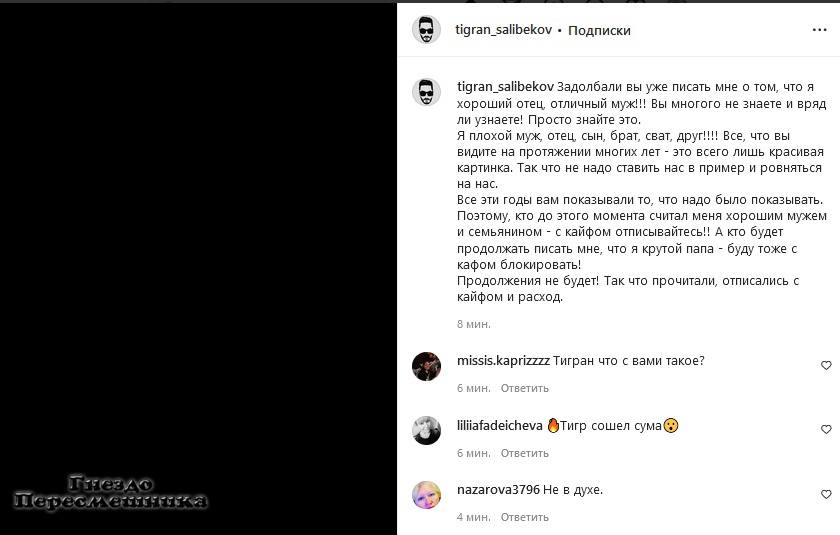The height and width of the screenshot is (535, 840).
Task: Open tigran_salibekov avatar beside the caption
Action: (x=426, y=92)
